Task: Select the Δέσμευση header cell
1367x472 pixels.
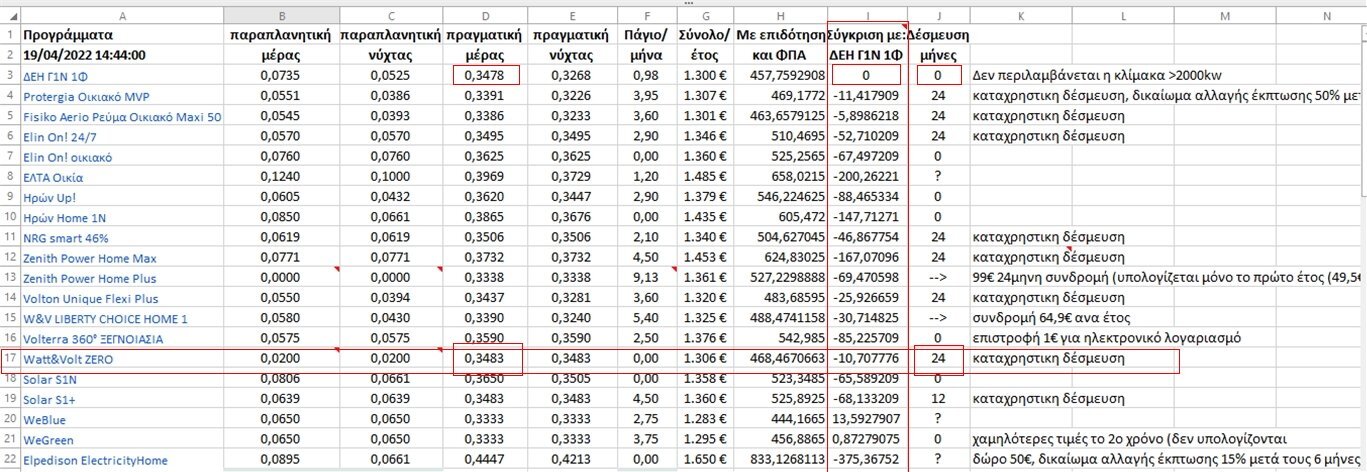Action: pyautogui.click(x=937, y=35)
